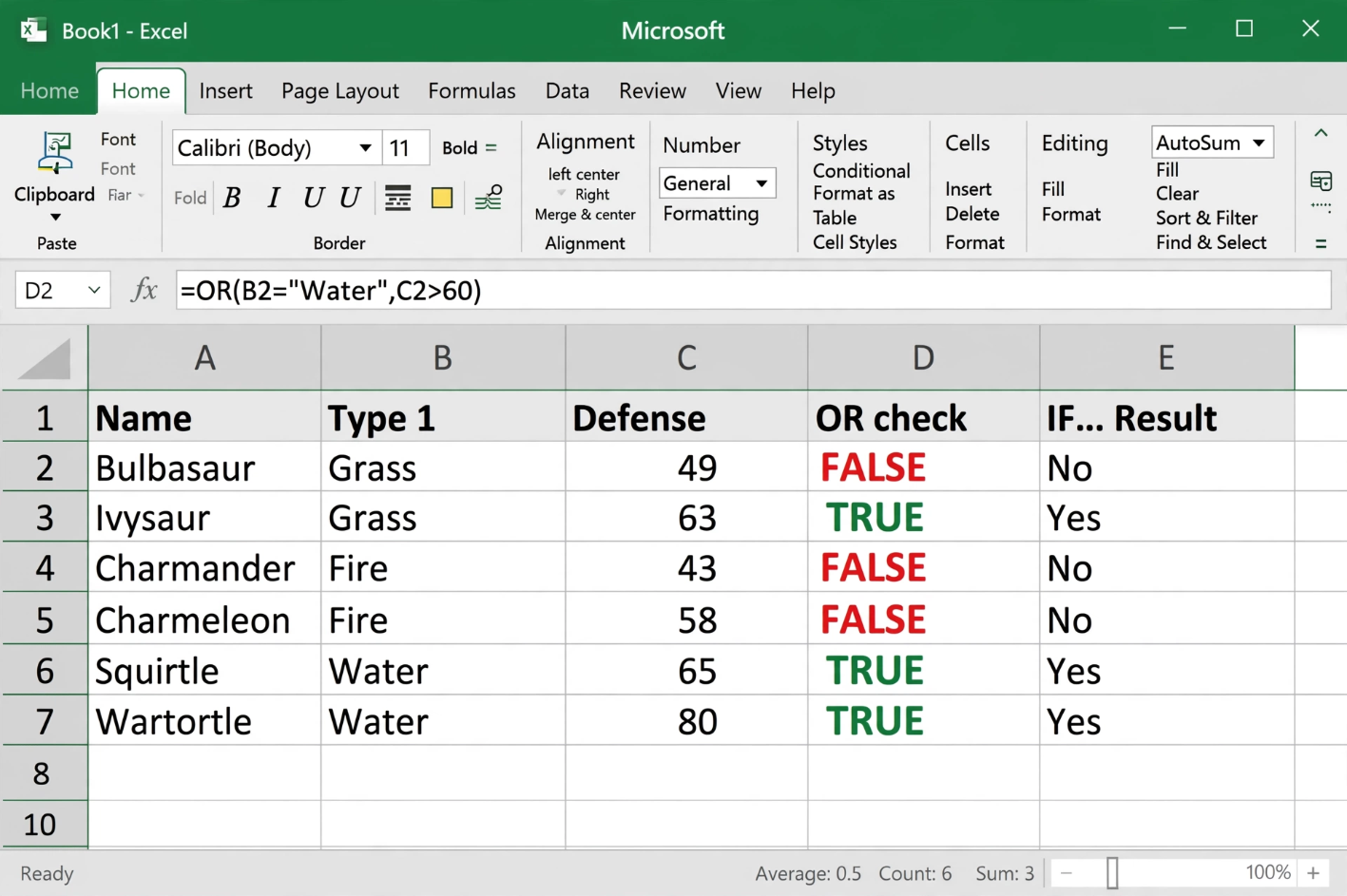Expand the AutoSum dropdown
The height and width of the screenshot is (896, 1347).
[x=1259, y=143]
